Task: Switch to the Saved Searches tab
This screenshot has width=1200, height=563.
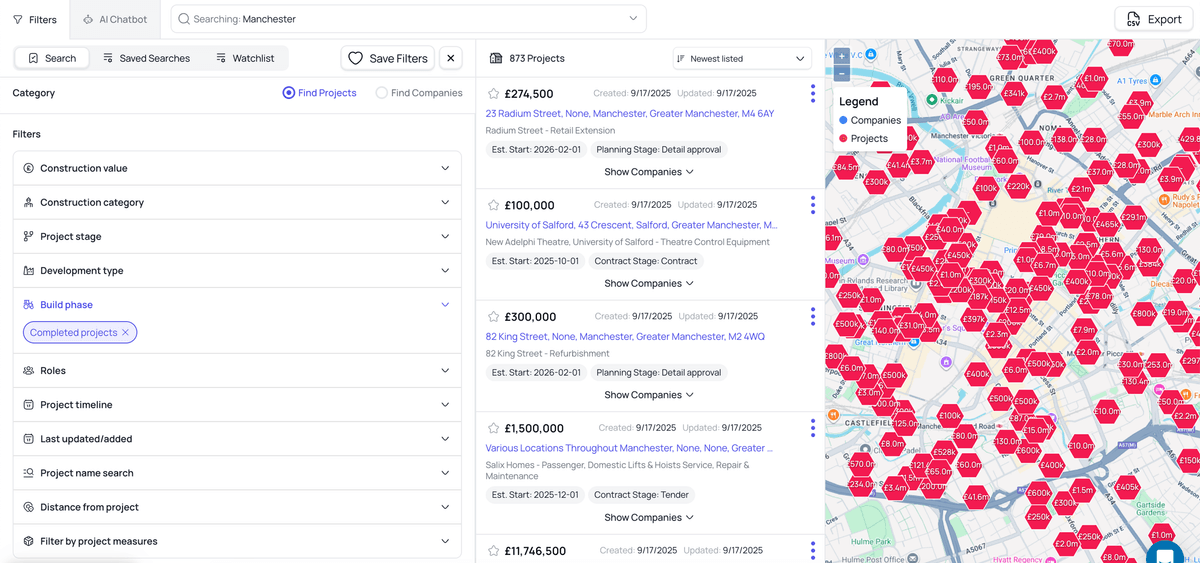Action: 146,58
